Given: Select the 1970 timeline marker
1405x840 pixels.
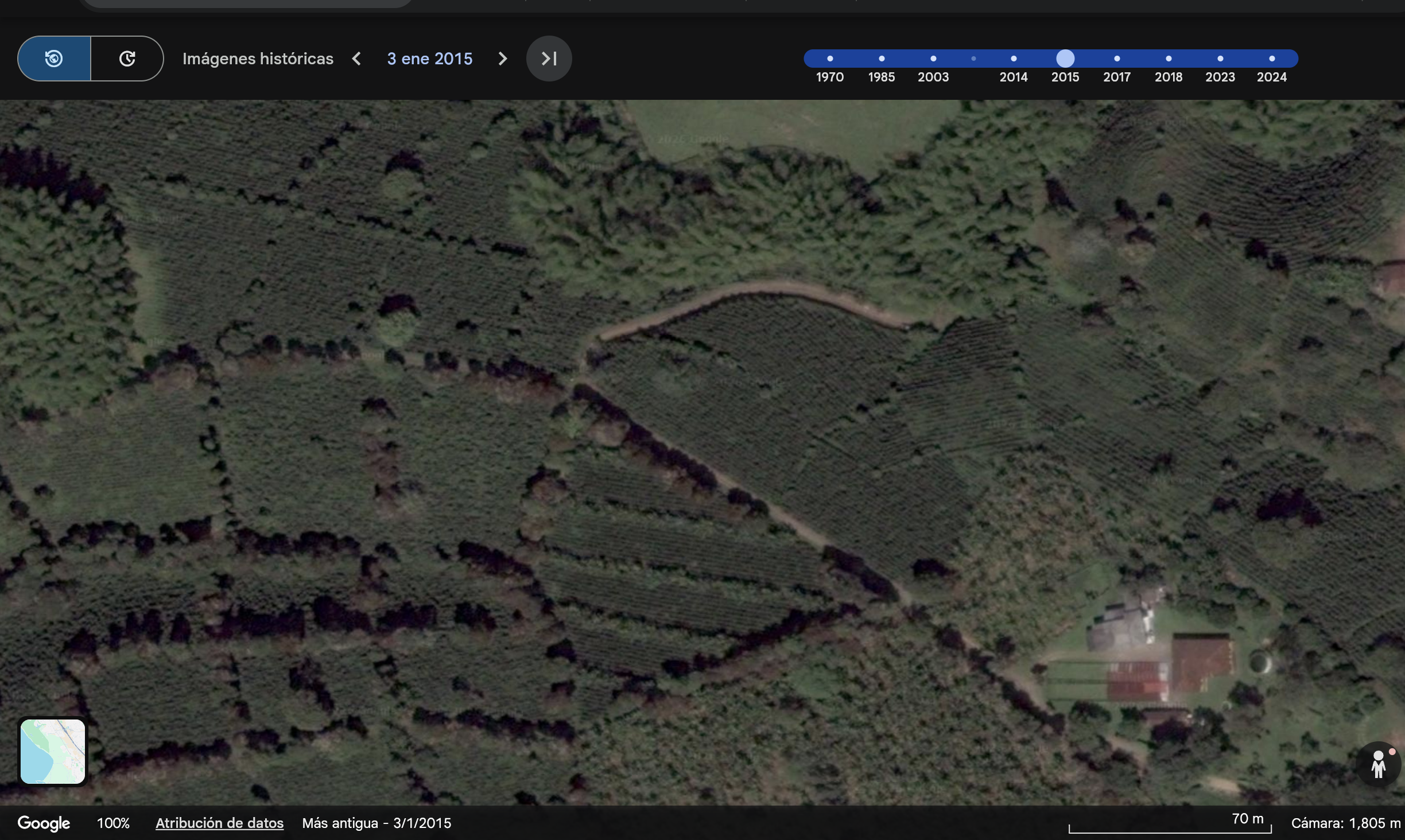Looking at the screenshot, I should click(830, 59).
